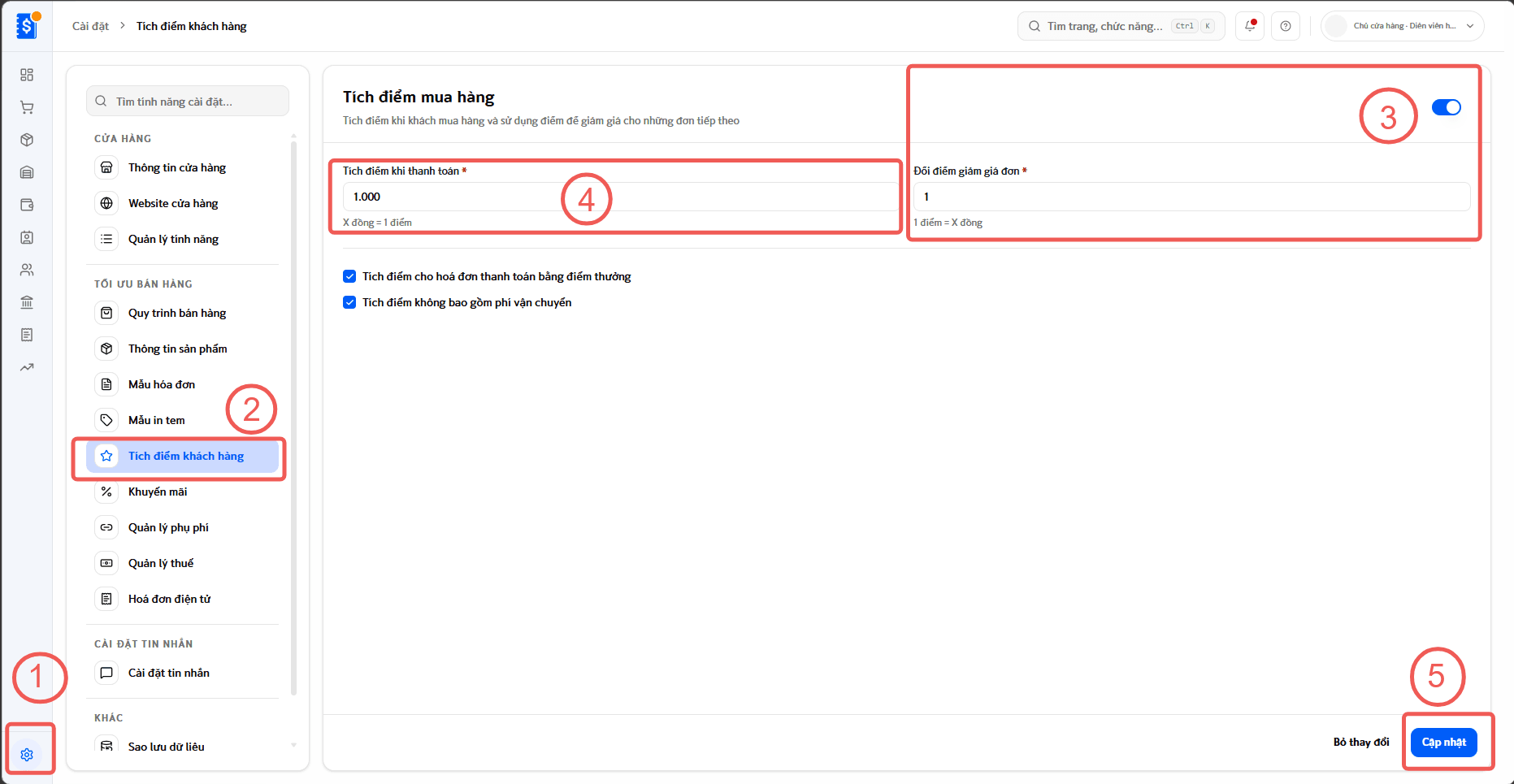Click the Tìm trang, chức năng search bar
The height and width of the screenshot is (784, 1514).
click(x=1121, y=26)
